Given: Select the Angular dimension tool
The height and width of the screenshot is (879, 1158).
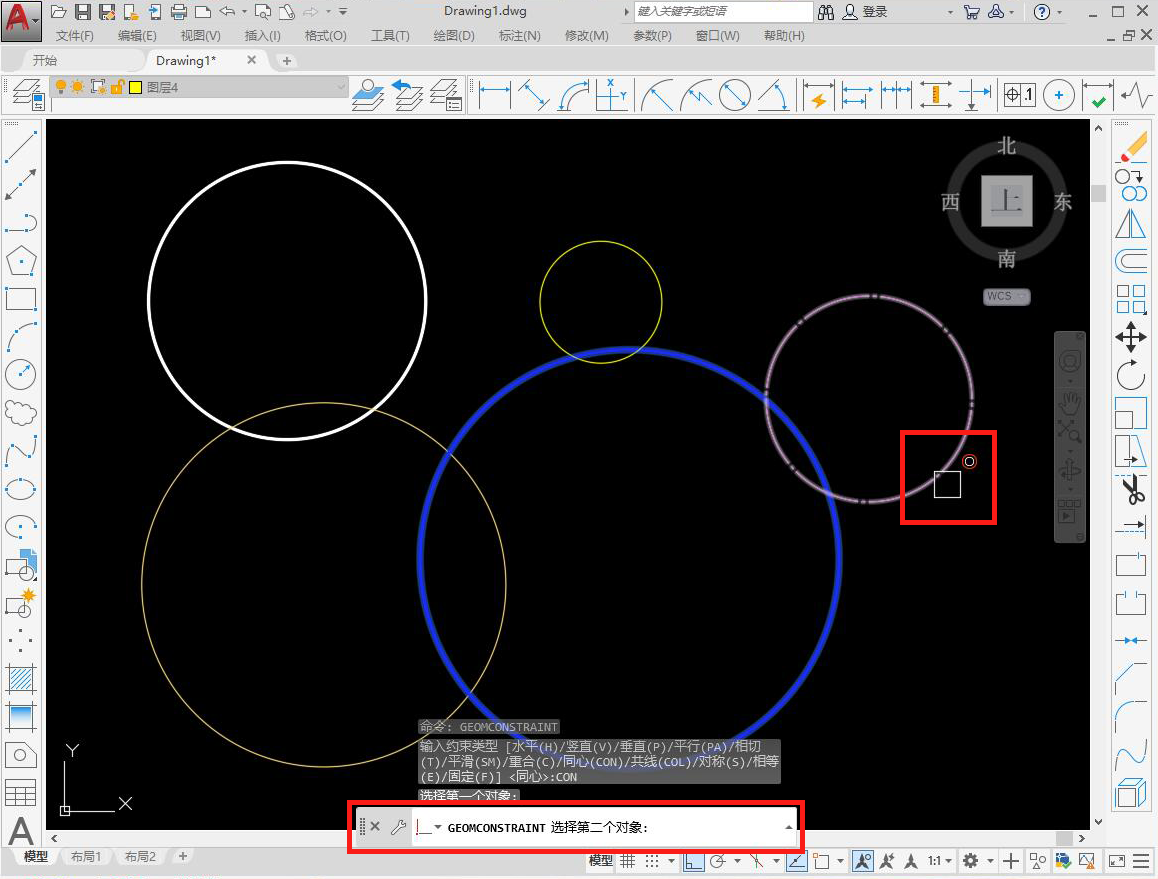Looking at the screenshot, I should 773,95.
